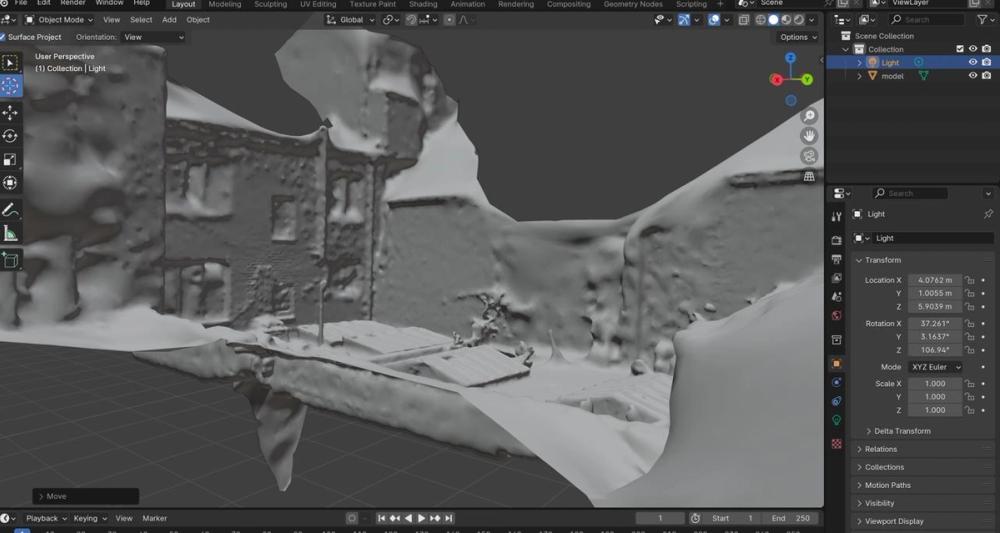Viewport: 1000px width, 533px height.
Task: Hide the model object in viewport
Action: coord(973,76)
